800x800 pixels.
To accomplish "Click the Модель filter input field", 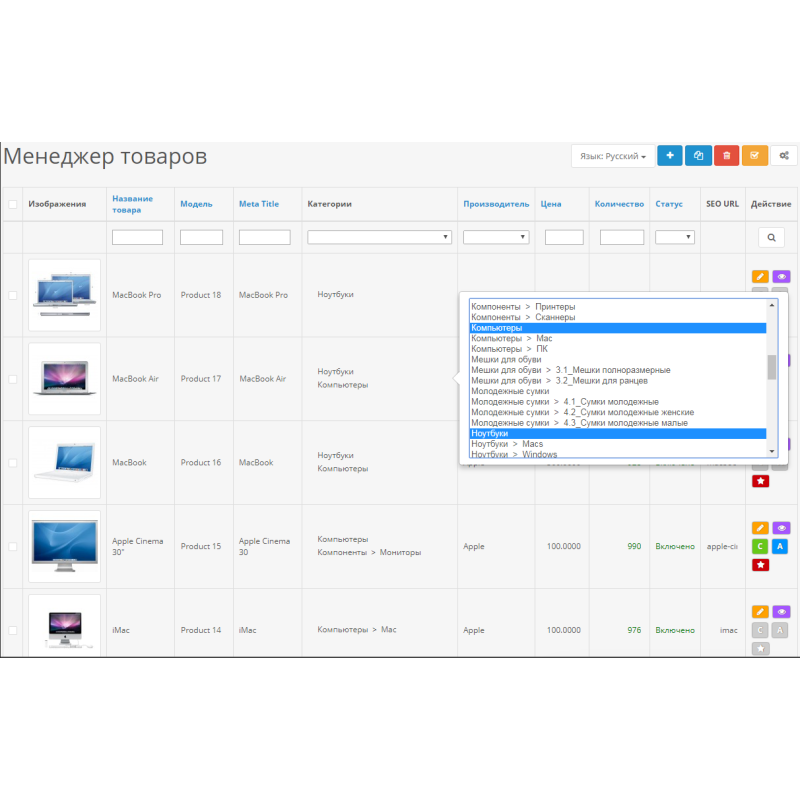I will coord(201,238).
